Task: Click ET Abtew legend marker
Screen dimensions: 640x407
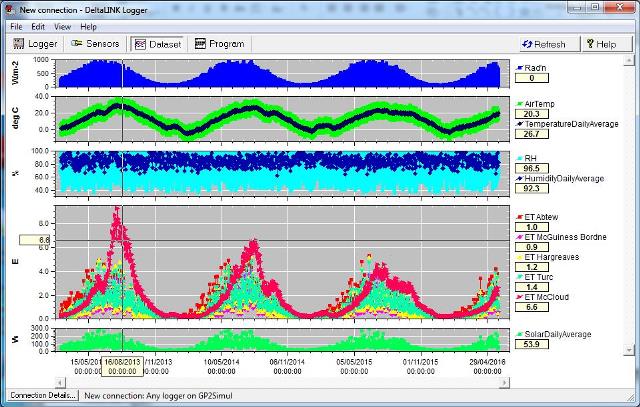Action: [520, 217]
